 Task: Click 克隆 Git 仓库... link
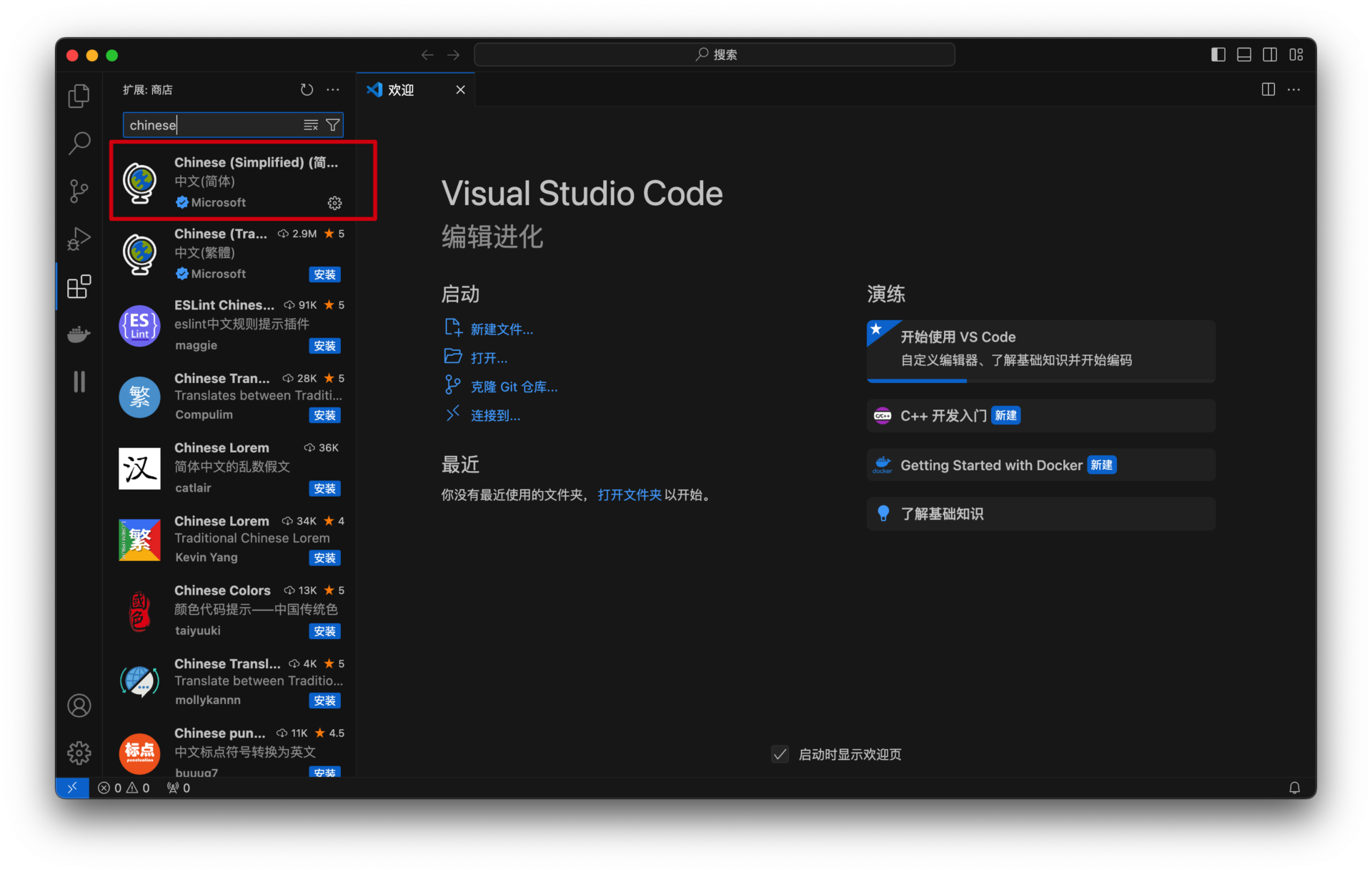pyautogui.click(x=514, y=387)
